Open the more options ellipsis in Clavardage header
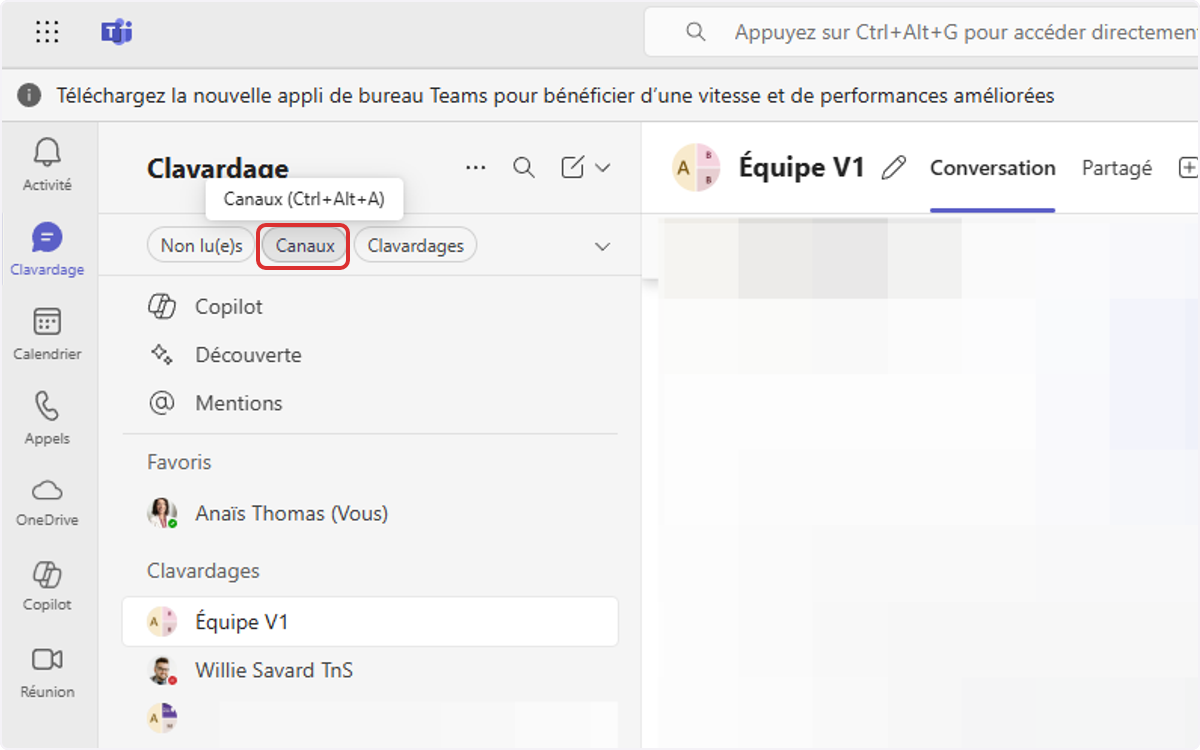The height and width of the screenshot is (750, 1200). [x=476, y=167]
